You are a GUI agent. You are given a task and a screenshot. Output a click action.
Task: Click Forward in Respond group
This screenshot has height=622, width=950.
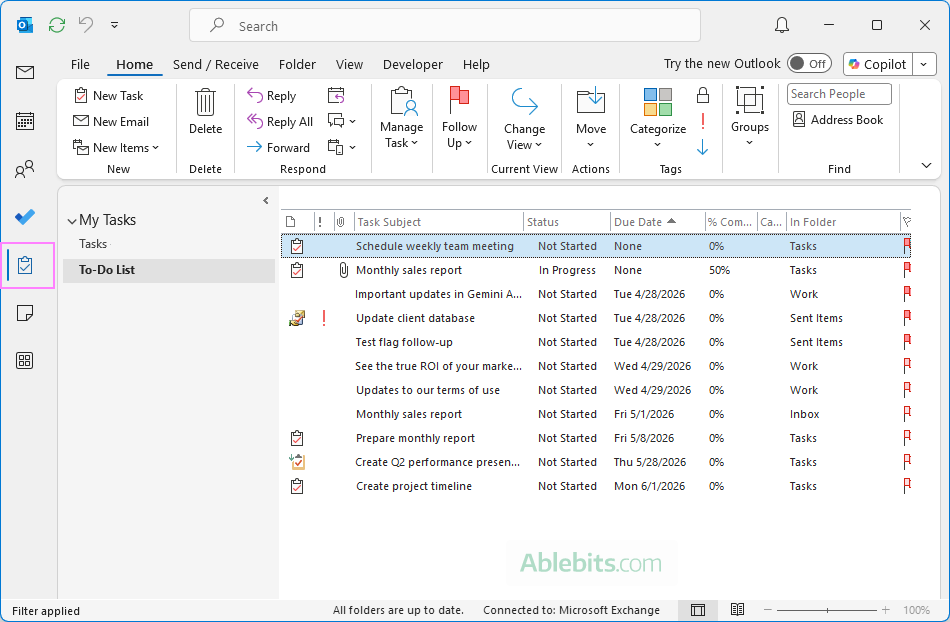pos(279,148)
